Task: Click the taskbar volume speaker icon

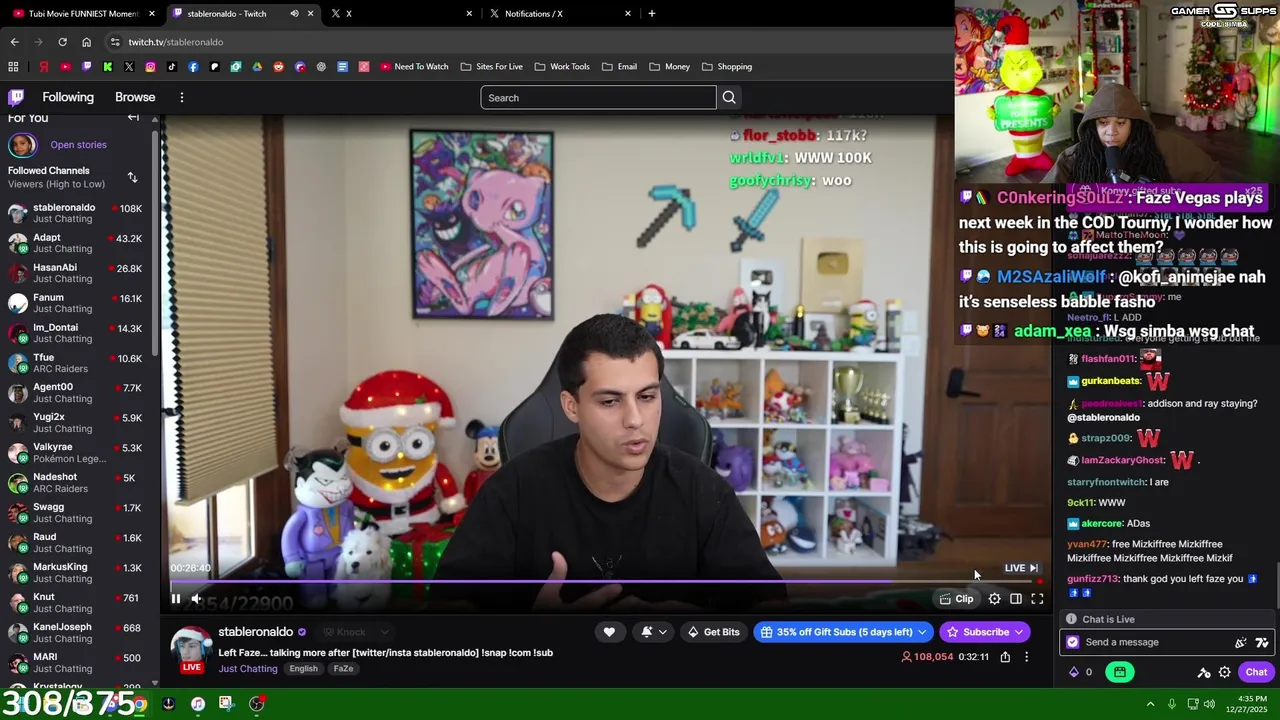Action: click(x=1209, y=704)
